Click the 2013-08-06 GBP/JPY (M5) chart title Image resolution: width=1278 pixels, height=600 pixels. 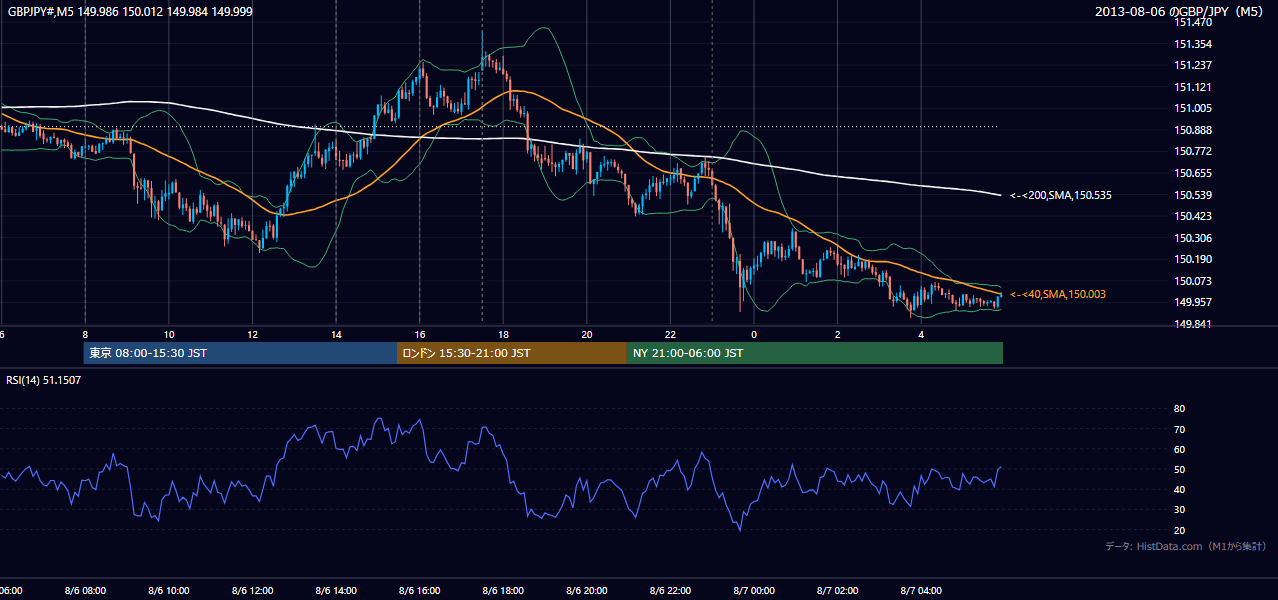point(1180,11)
